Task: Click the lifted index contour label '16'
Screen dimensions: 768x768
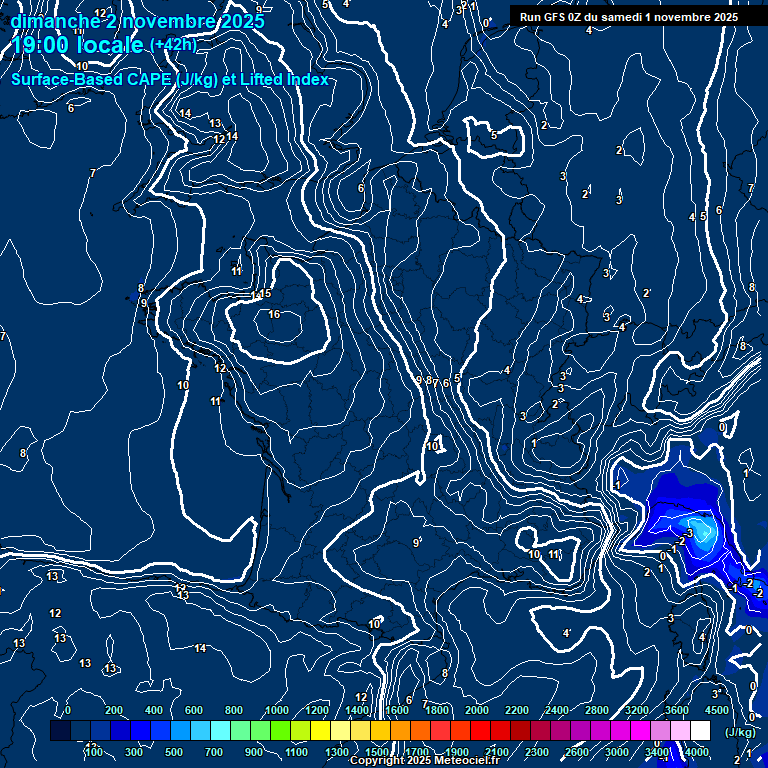Action: click(x=274, y=314)
